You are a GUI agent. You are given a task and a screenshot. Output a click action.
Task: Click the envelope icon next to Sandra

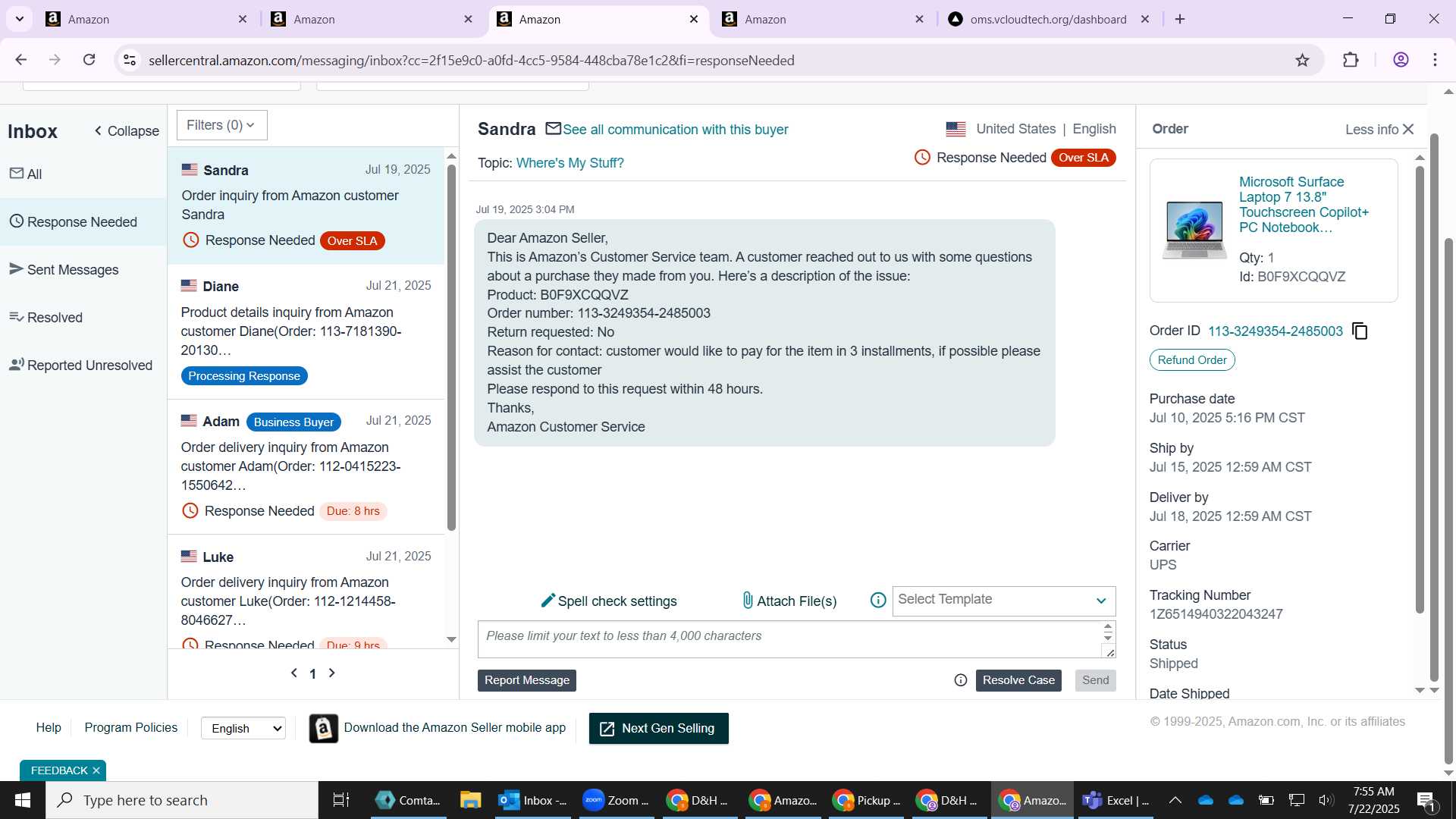pyautogui.click(x=554, y=129)
